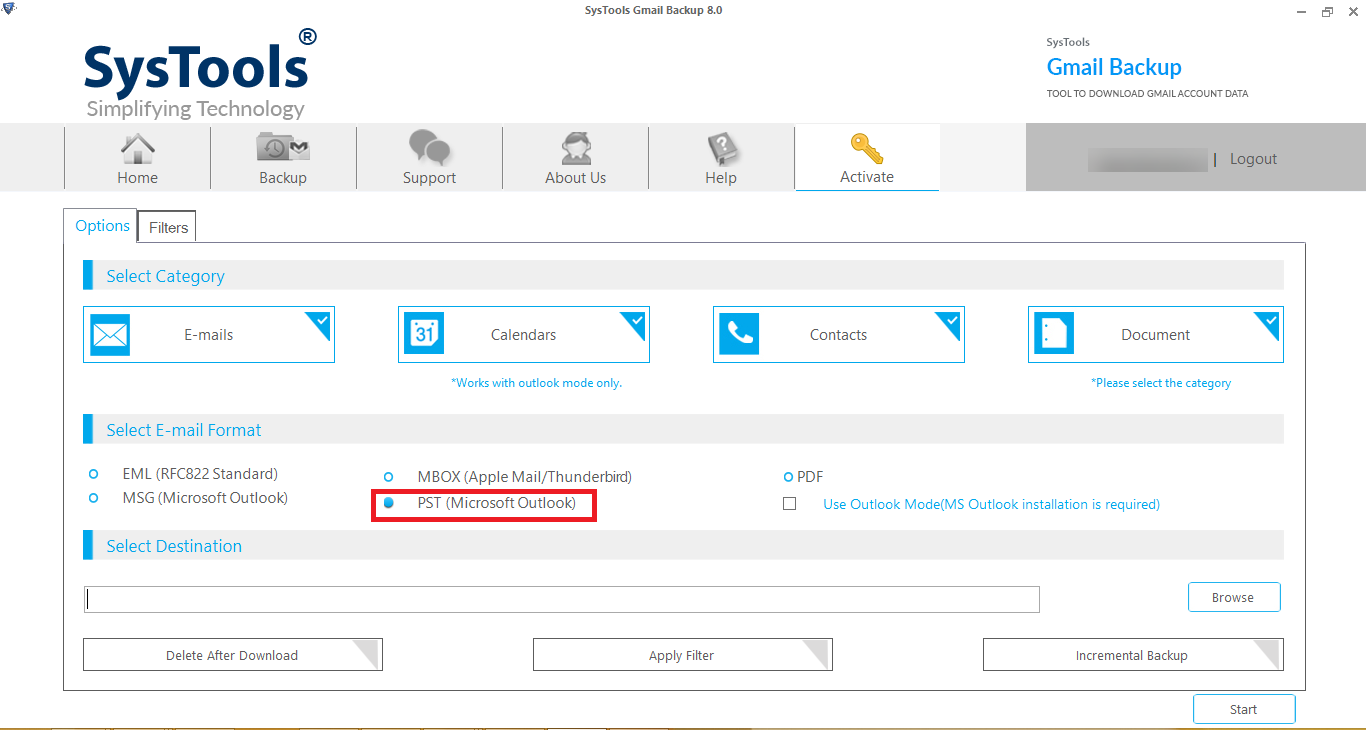The width and height of the screenshot is (1366, 730).
Task: Select MBOX (Apple Mail/Thunderbird) format
Action: coord(389,478)
